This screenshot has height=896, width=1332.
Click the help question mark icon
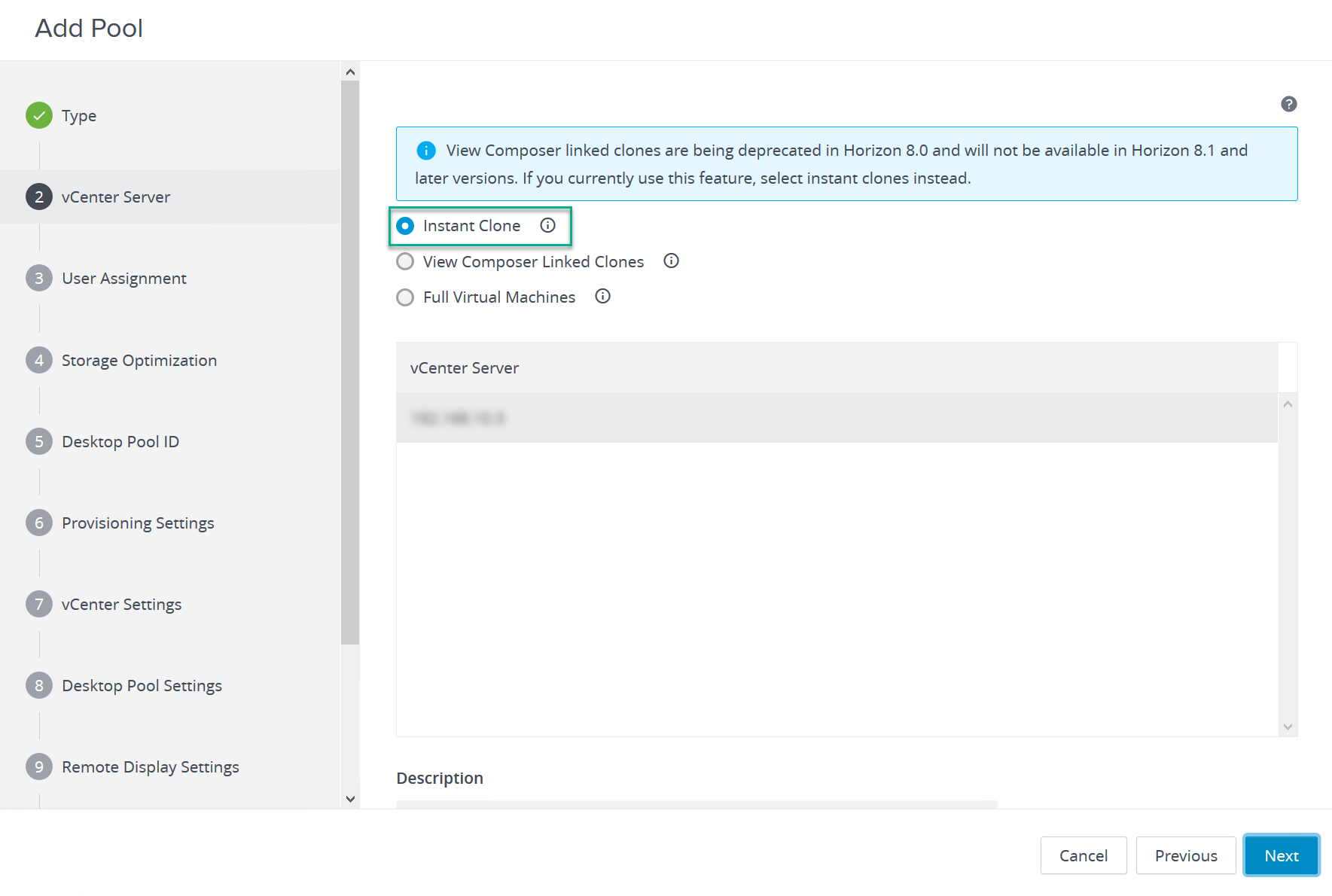click(1288, 104)
